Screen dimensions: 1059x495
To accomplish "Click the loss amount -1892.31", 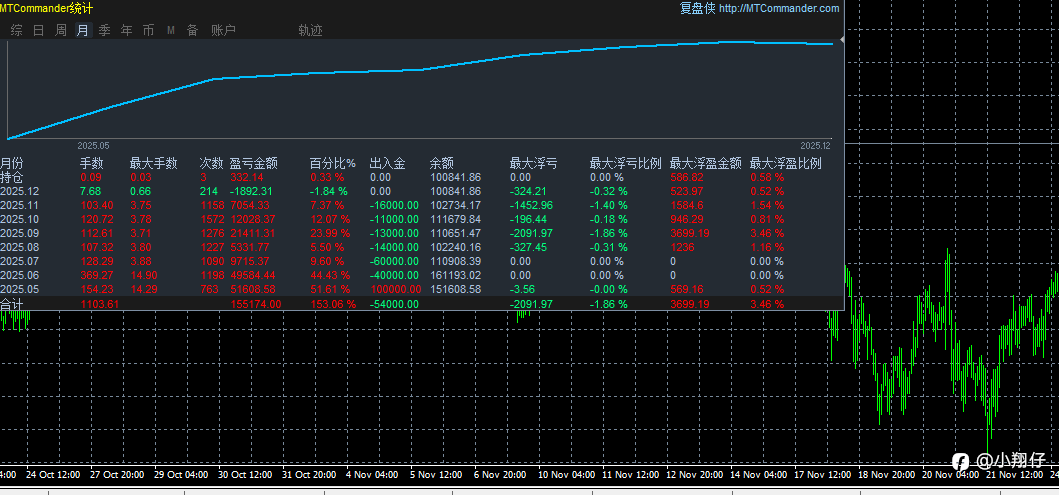I will [251, 191].
